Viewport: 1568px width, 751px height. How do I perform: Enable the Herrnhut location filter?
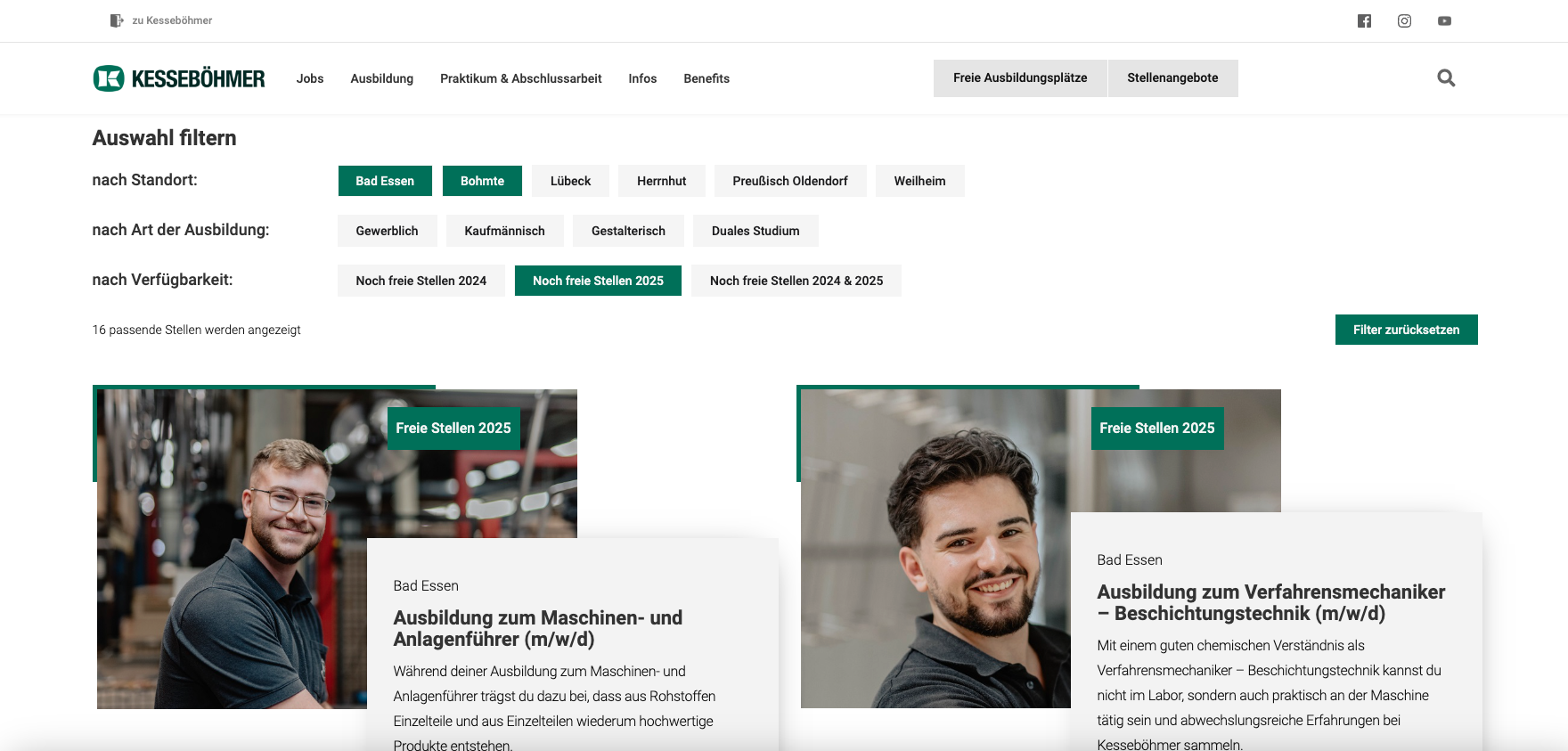[x=662, y=181]
